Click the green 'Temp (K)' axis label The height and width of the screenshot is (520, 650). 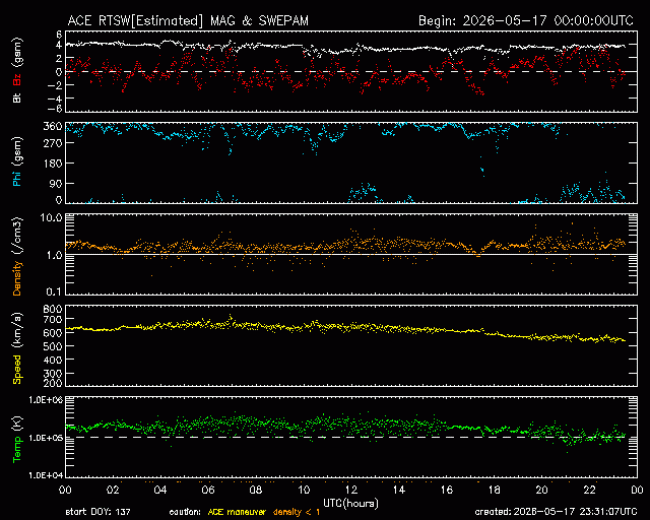17,440
